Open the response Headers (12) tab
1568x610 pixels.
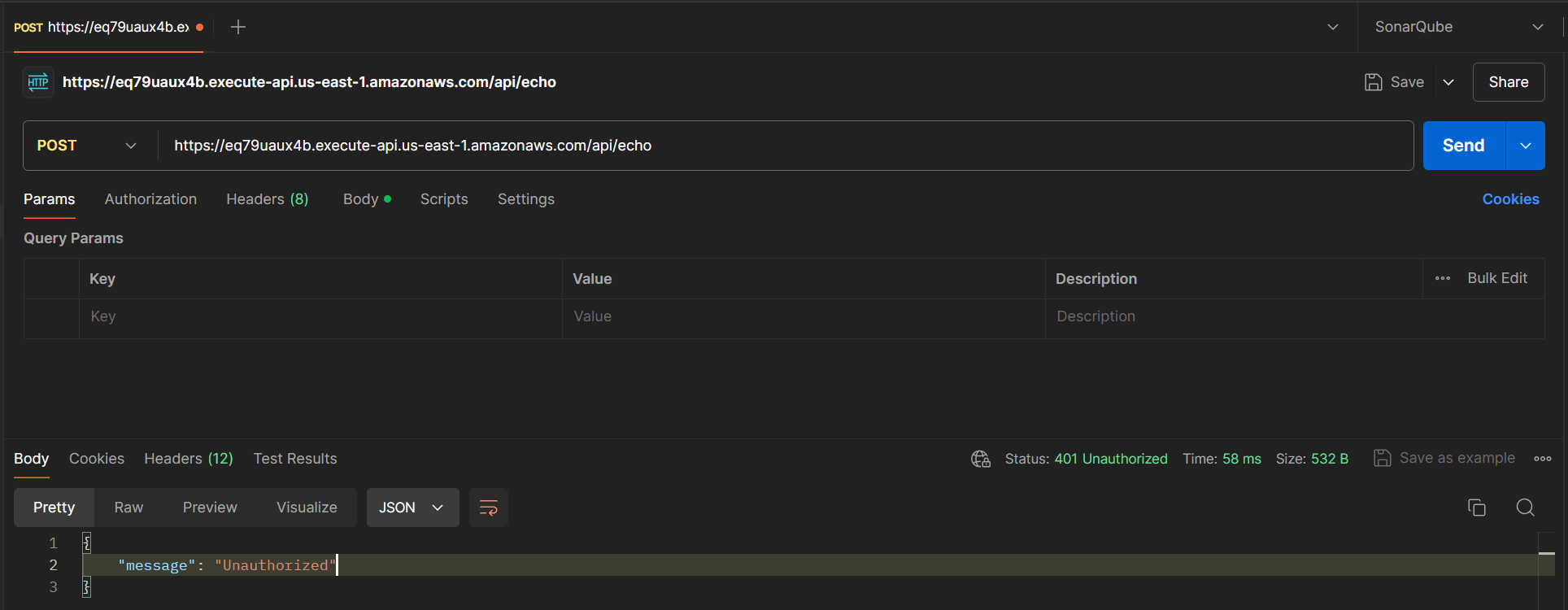[189, 459]
